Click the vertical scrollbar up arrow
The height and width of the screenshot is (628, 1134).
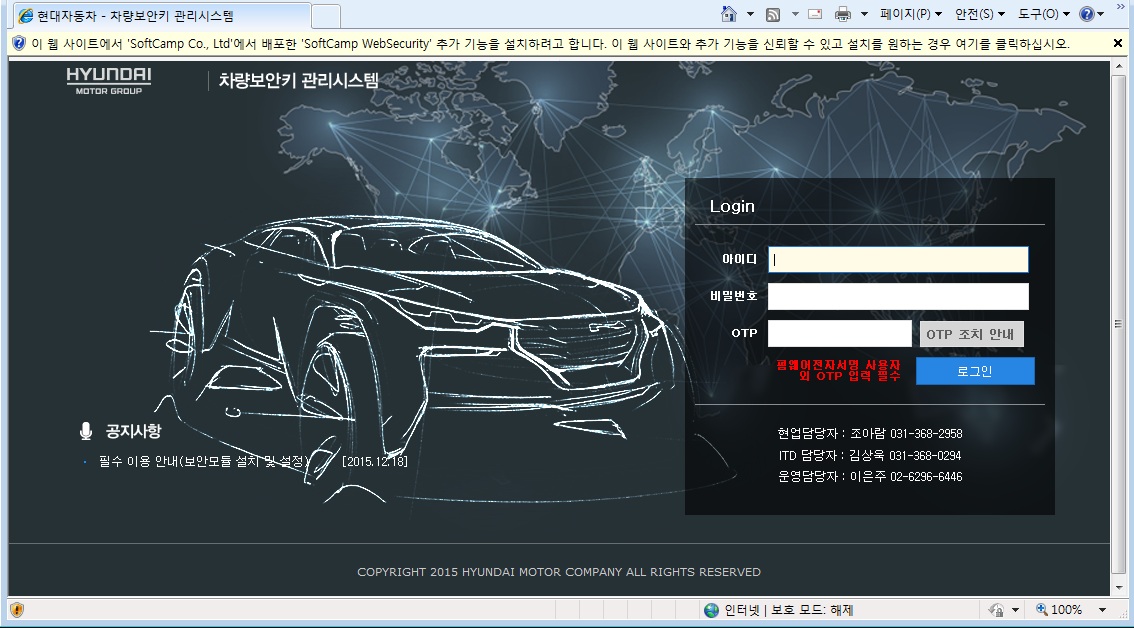[x=1117, y=67]
